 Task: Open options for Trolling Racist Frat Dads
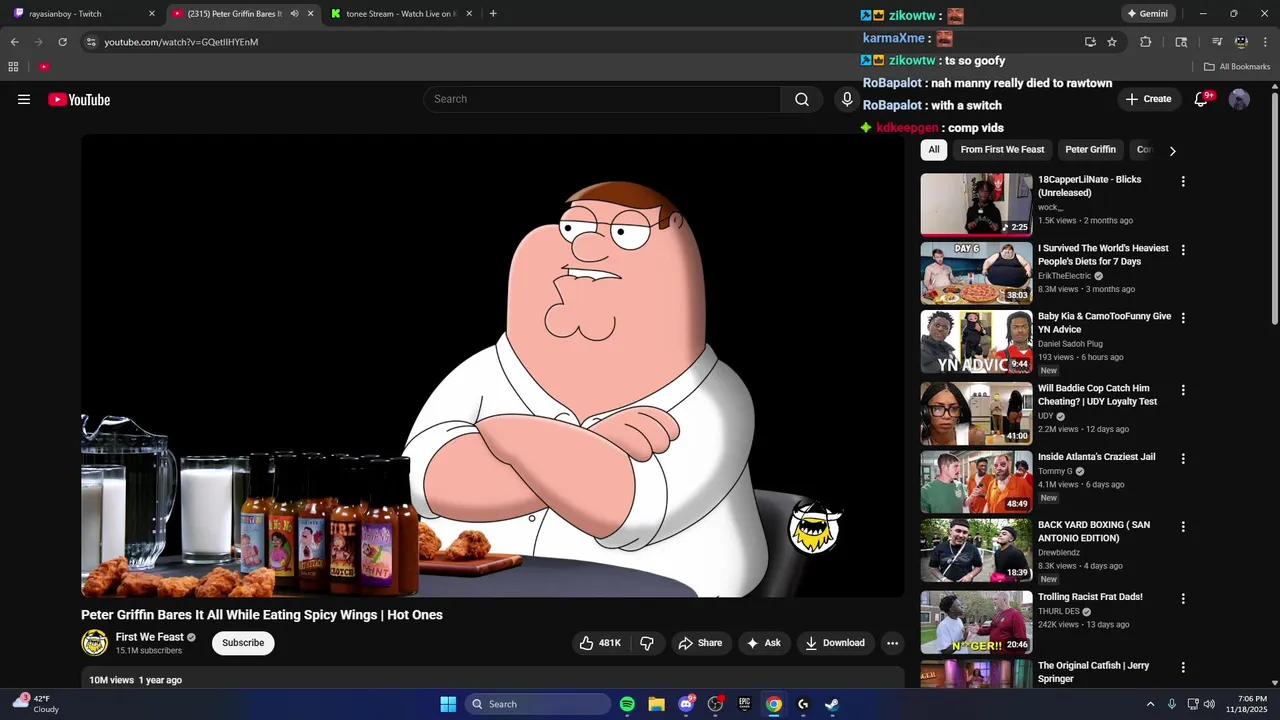click(1183, 598)
